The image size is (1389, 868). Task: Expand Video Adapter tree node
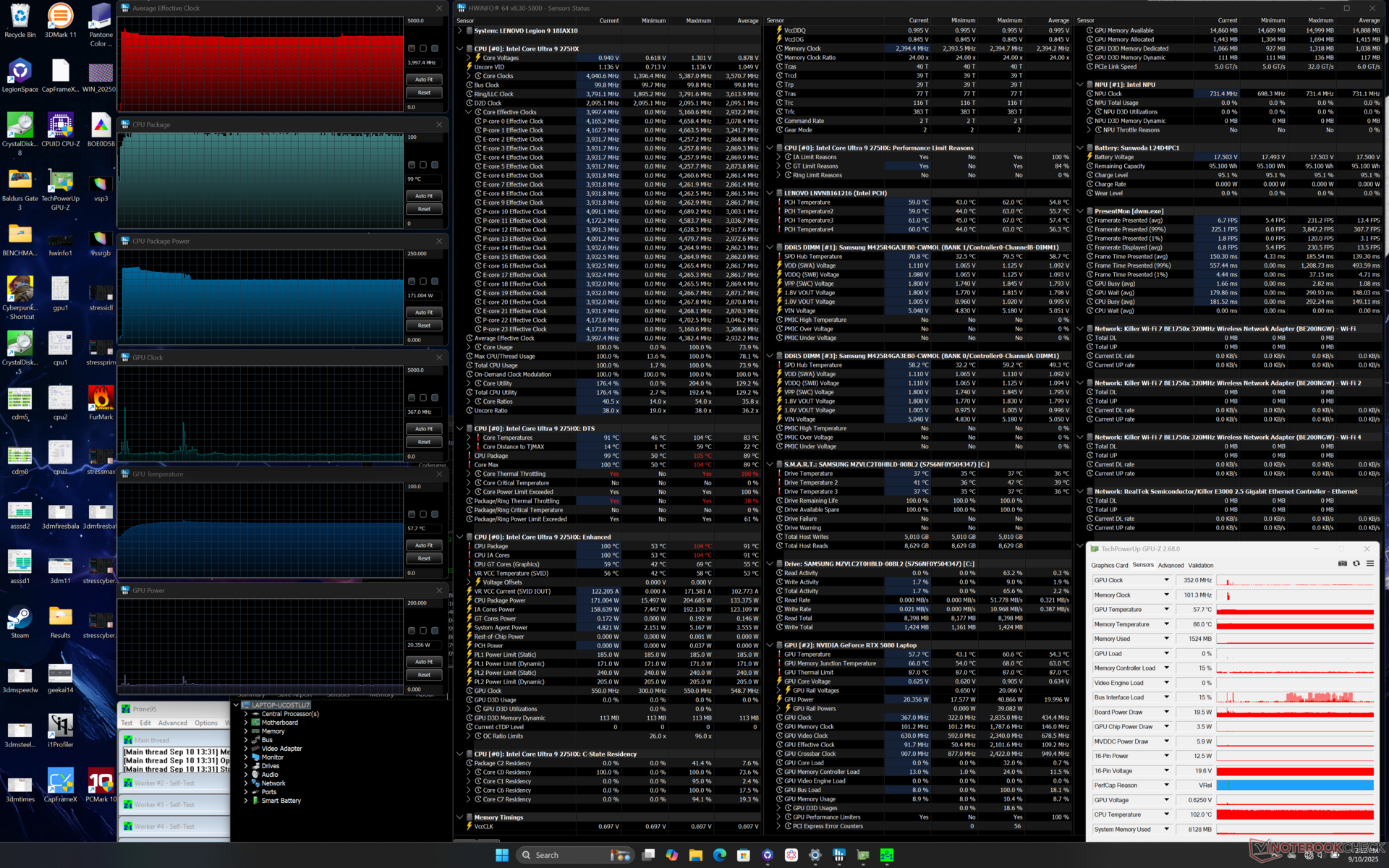246,749
